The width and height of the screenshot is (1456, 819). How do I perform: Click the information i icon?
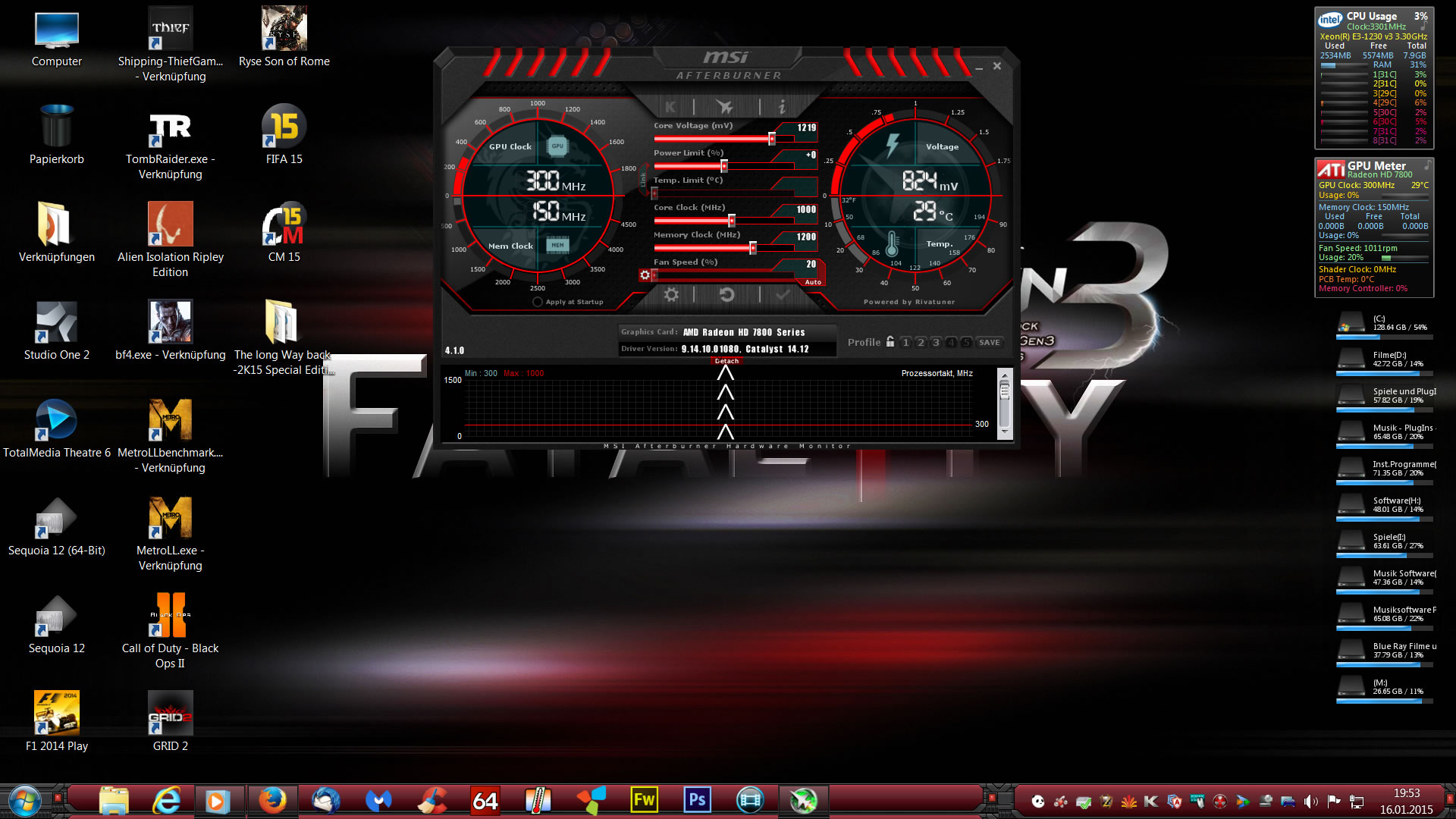pos(782,107)
